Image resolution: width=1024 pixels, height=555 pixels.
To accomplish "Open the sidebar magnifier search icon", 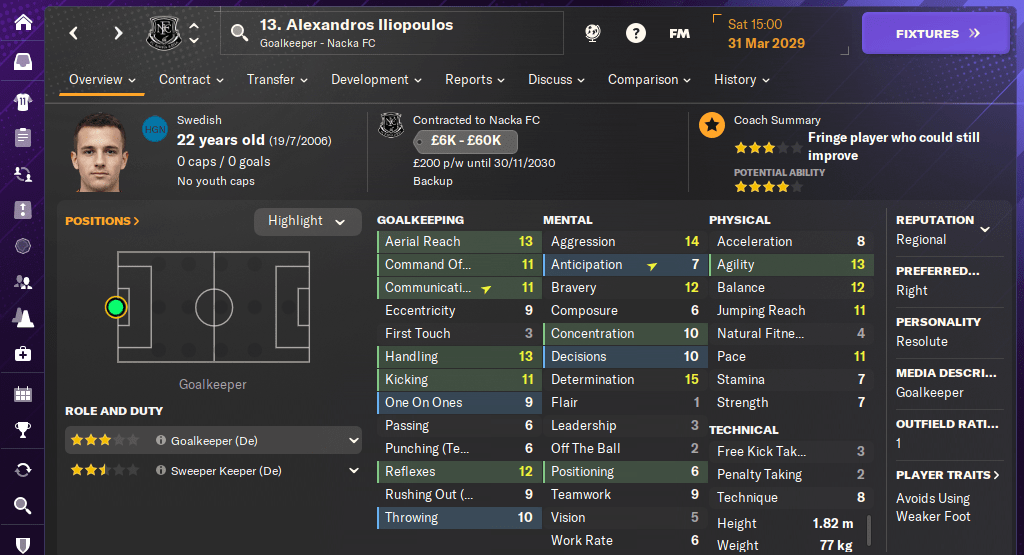I will (x=22, y=507).
